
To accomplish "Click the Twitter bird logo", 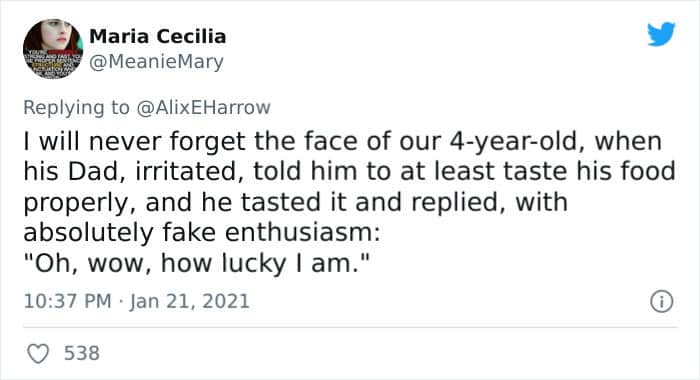I will [661, 34].
